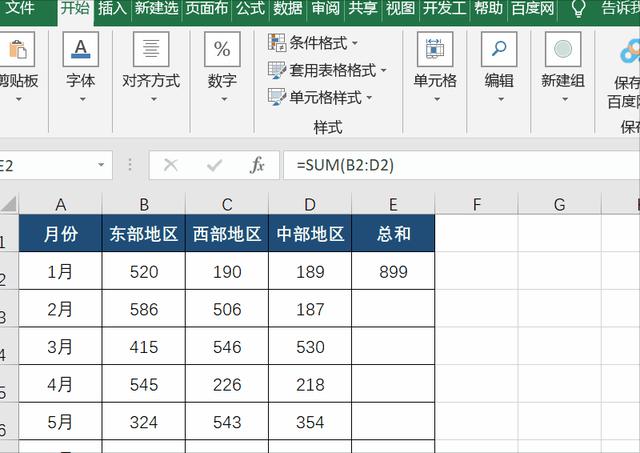Switch to the 共享 (Share) tab
The height and width of the screenshot is (453, 640).
pos(362,8)
